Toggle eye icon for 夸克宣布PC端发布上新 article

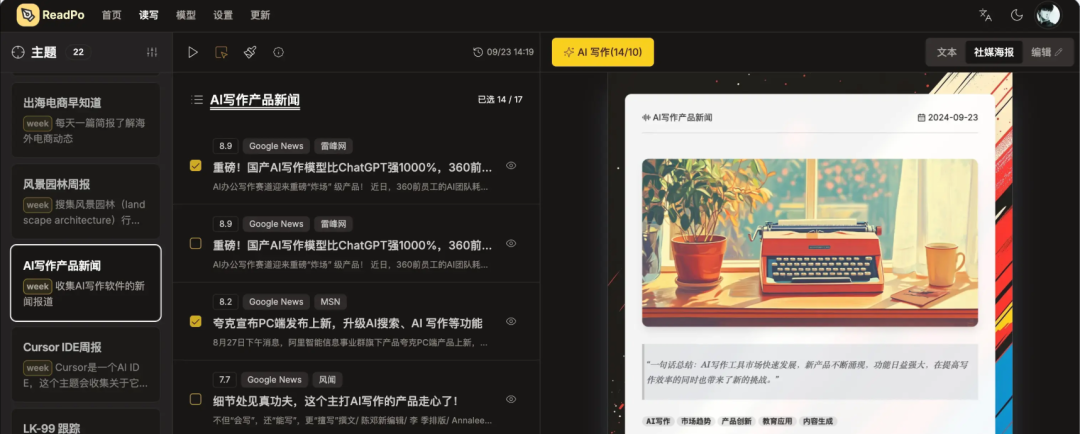click(511, 322)
